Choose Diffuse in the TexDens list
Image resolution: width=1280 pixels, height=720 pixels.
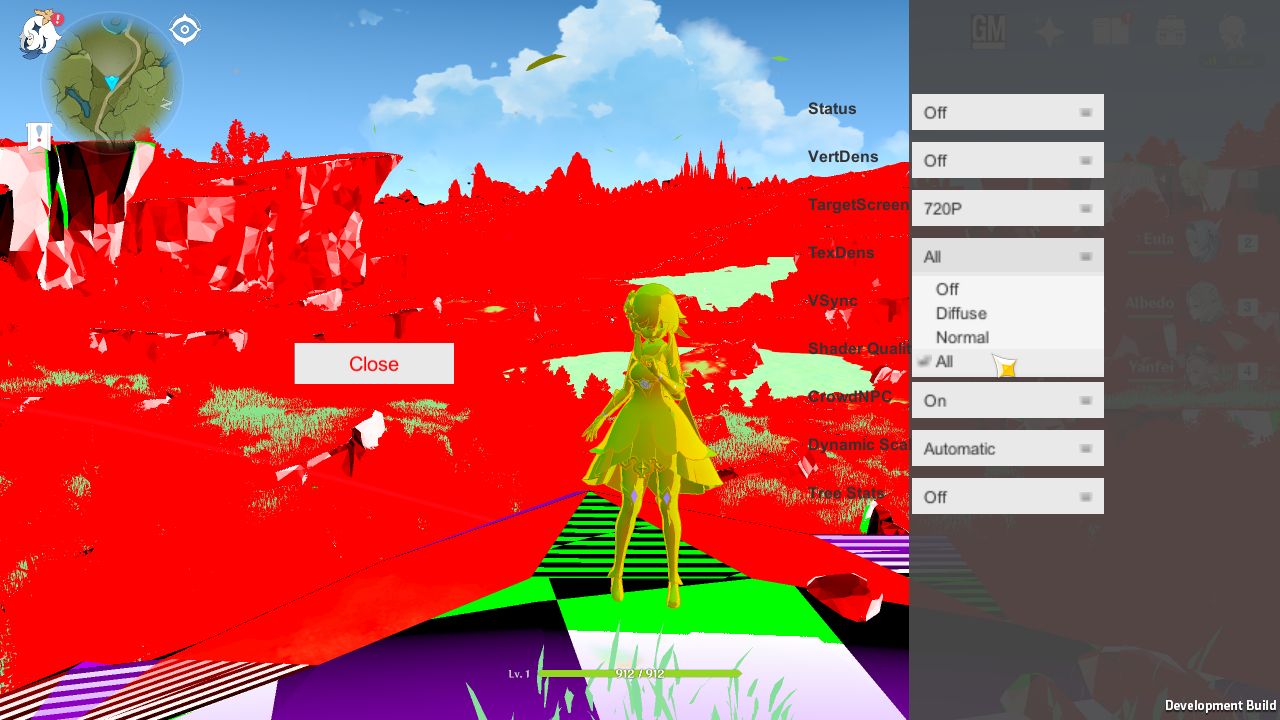coord(1008,313)
